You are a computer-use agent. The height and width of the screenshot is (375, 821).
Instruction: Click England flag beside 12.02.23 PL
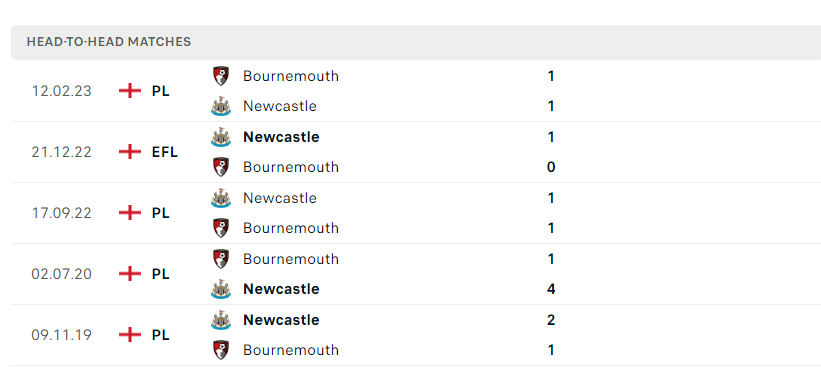(130, 91)
